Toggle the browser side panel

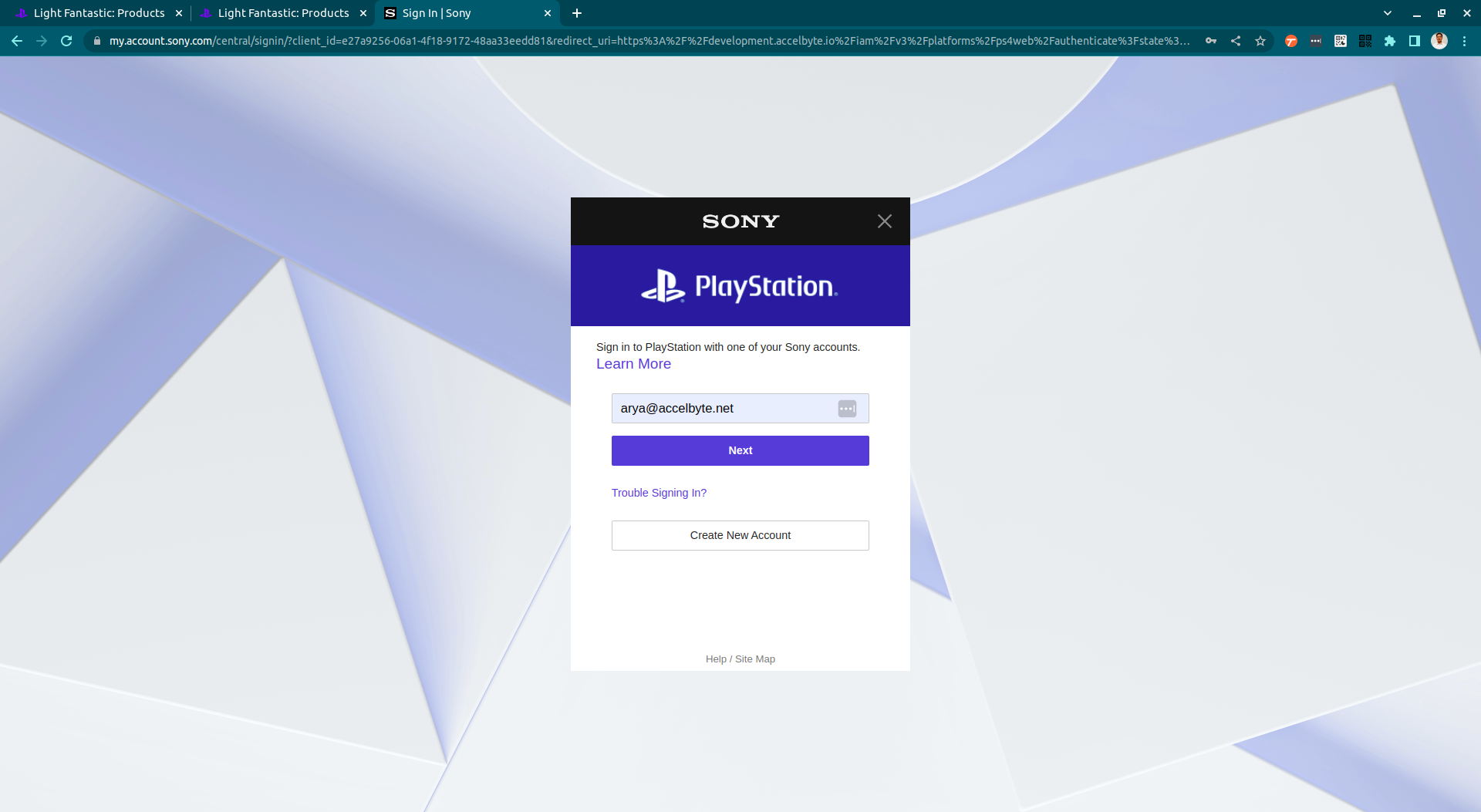[x=1415, y=41]
